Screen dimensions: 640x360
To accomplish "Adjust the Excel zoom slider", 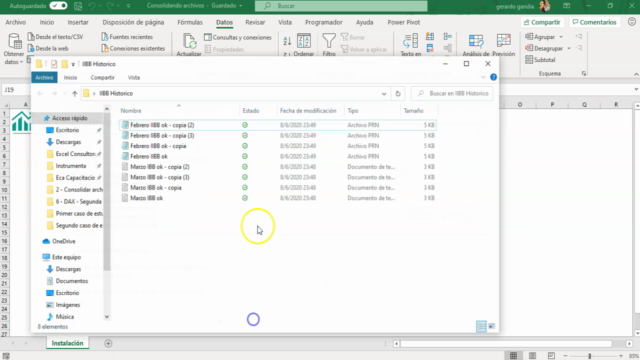I will [x=589, y=356].
